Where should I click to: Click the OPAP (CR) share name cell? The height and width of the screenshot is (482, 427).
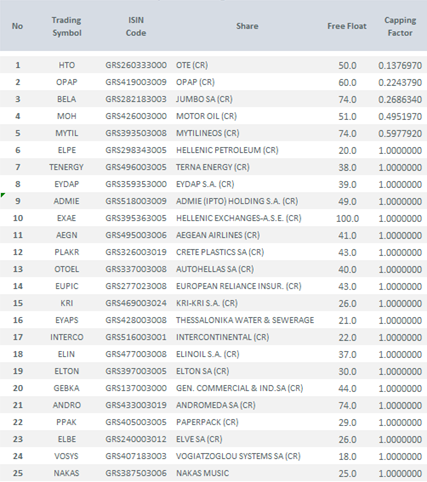point(195,82)
